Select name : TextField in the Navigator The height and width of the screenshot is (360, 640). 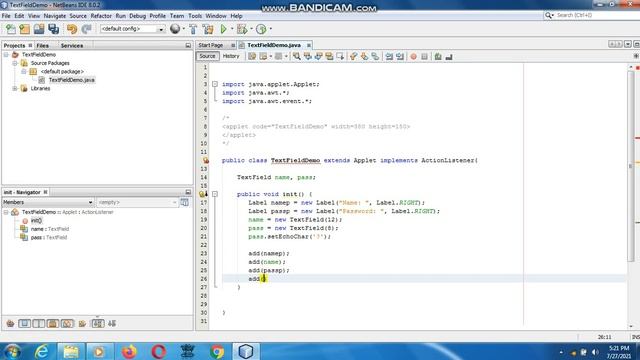pyautogui.click(x=50, y=229)
